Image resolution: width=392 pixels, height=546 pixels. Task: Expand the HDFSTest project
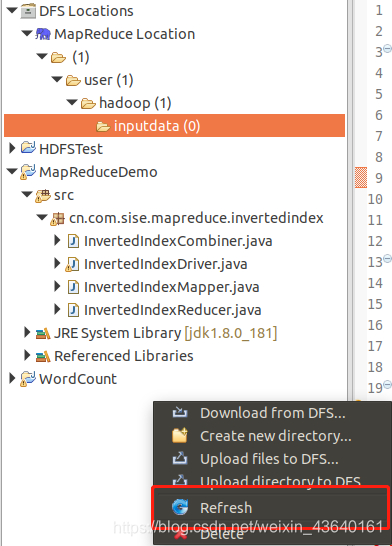pyautogui.click(x=12, y=148)
